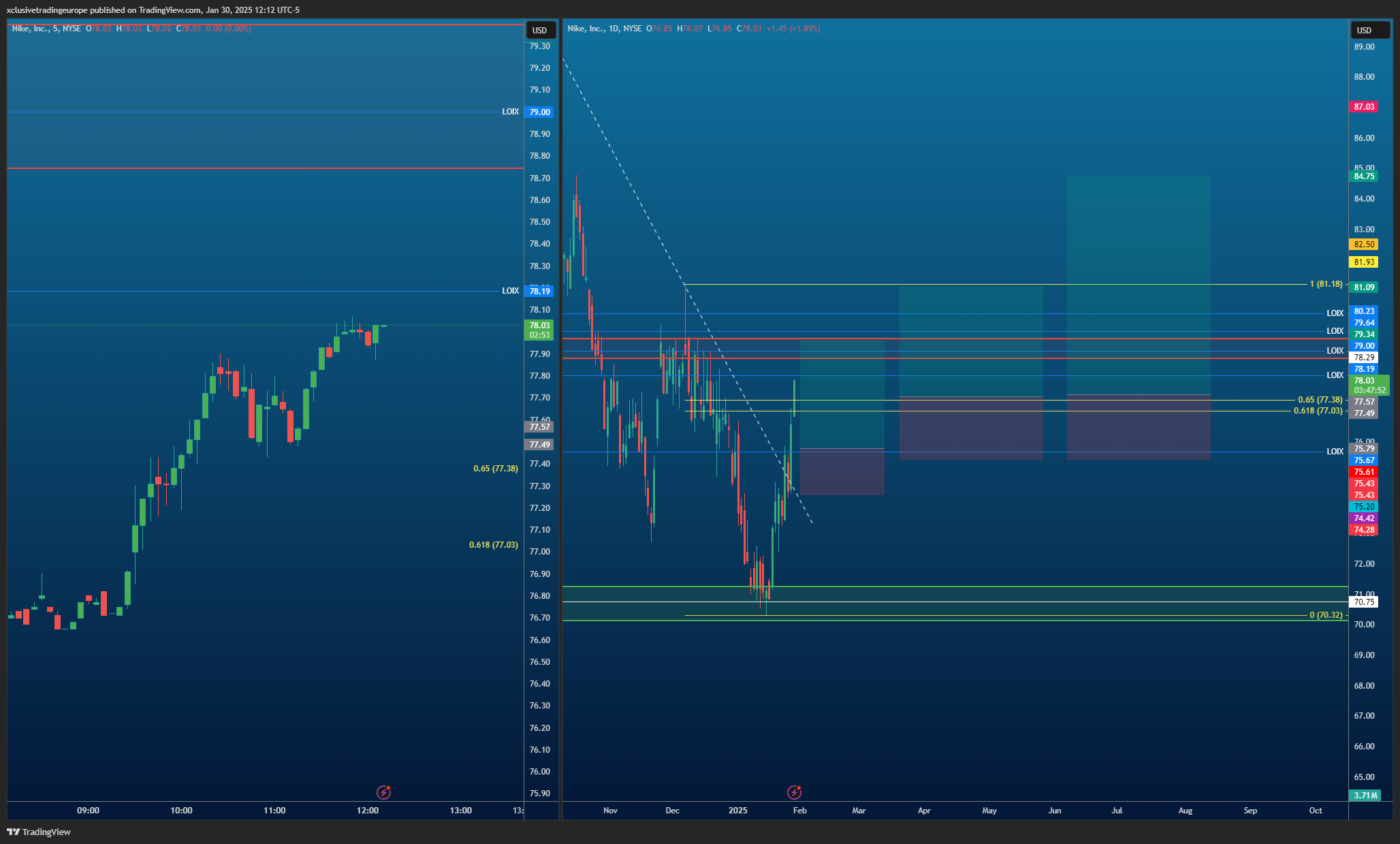The height and width of the screenshot is (844, 1400).
Task: Click the Feb label on the daily time axis
Action: tap(800, 811)
